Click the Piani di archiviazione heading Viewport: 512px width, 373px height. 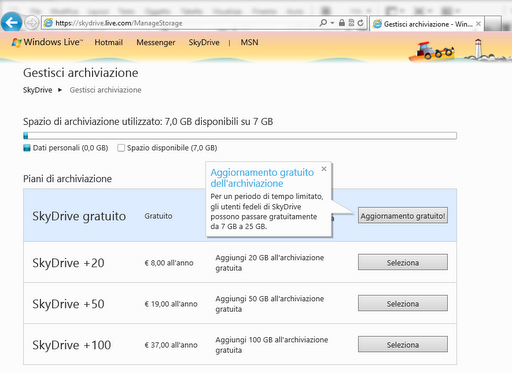[x=67, y=179]
